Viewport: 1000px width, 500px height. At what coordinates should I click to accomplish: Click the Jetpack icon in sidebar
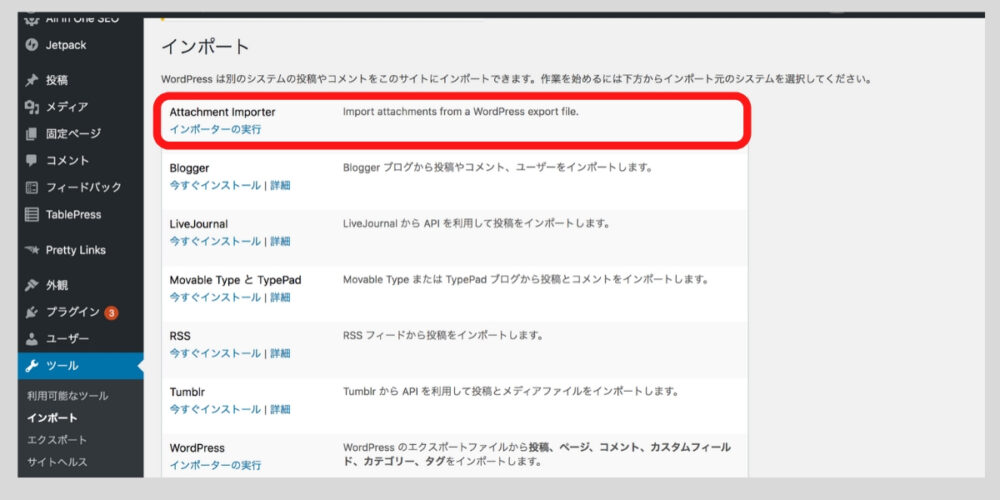click(31, 45)
